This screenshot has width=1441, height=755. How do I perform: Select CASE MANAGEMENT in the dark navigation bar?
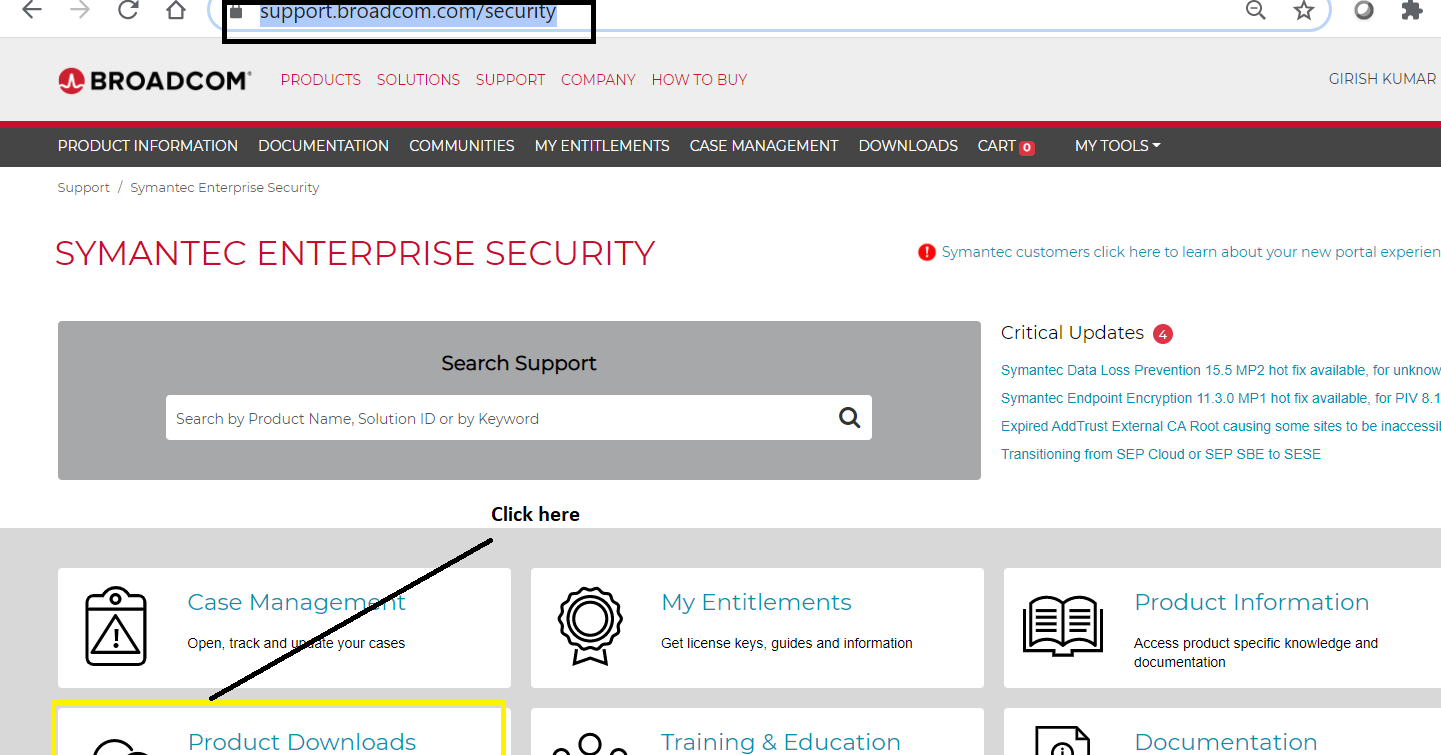pos(764,146)
